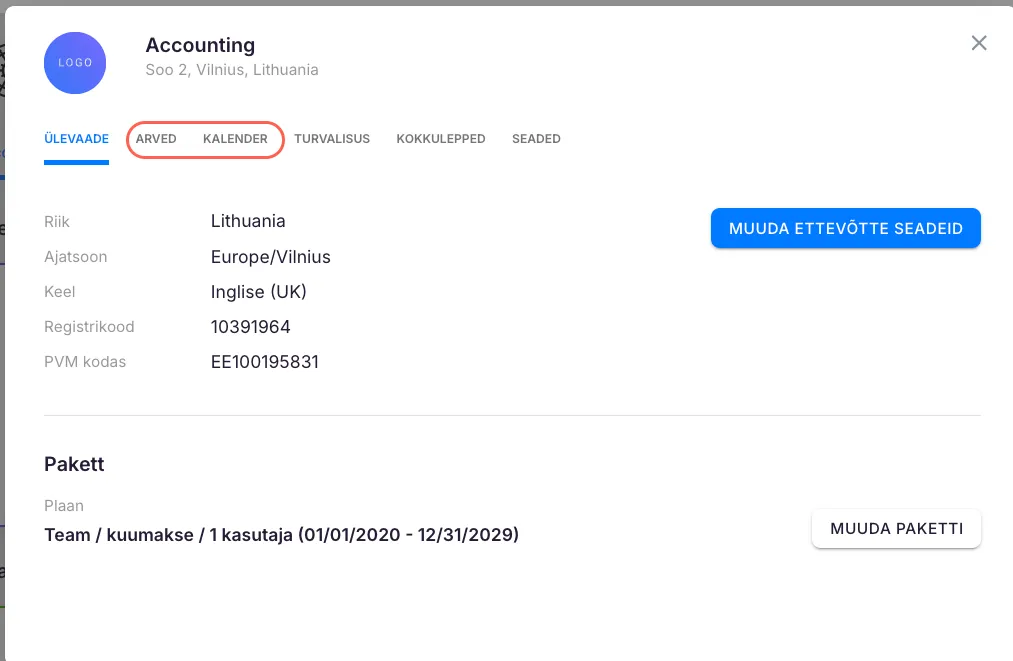The height and width of the screenshot is (661, 1013).
Task: Open the Seaded tab
Action: point(536,139)
